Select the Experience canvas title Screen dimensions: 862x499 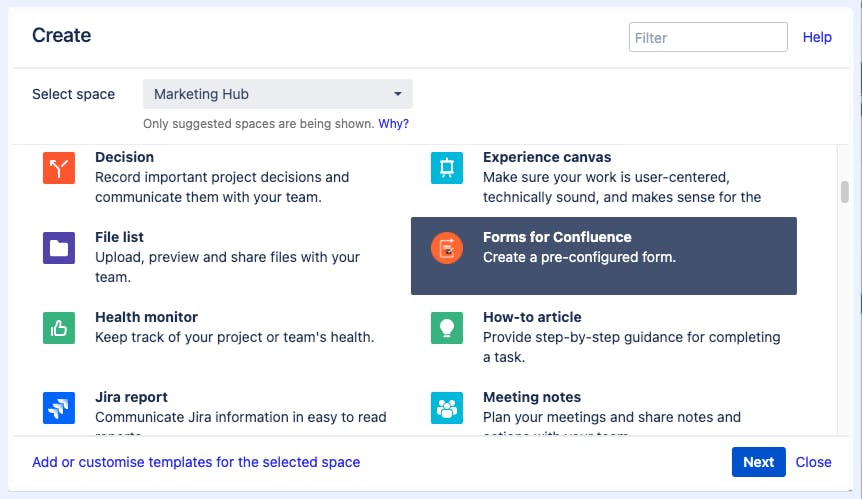click(547, 157)
